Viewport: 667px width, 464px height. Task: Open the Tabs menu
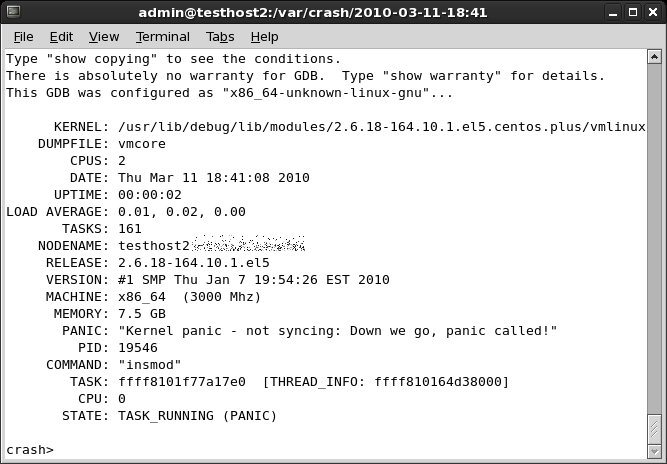click(x=220, y=37)
